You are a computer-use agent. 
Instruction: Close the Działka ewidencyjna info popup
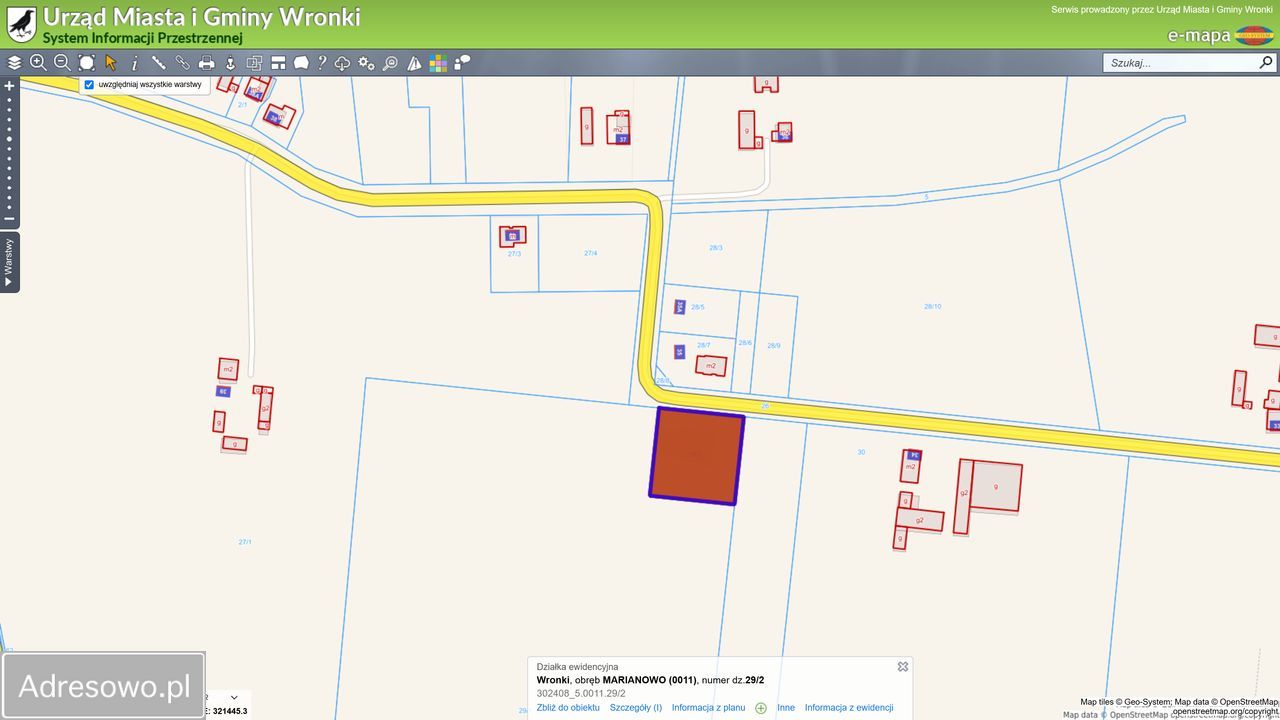click(903, 666)
